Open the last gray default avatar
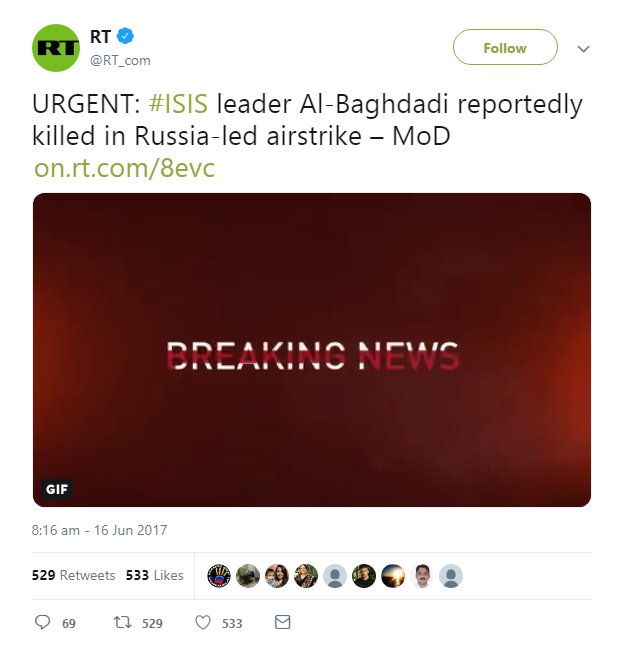 (451, 576)
